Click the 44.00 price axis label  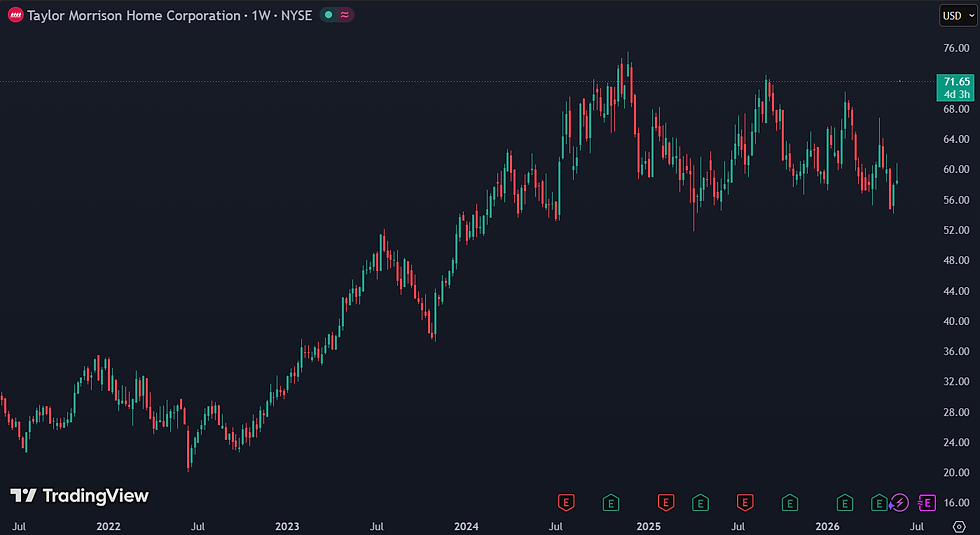956,291
